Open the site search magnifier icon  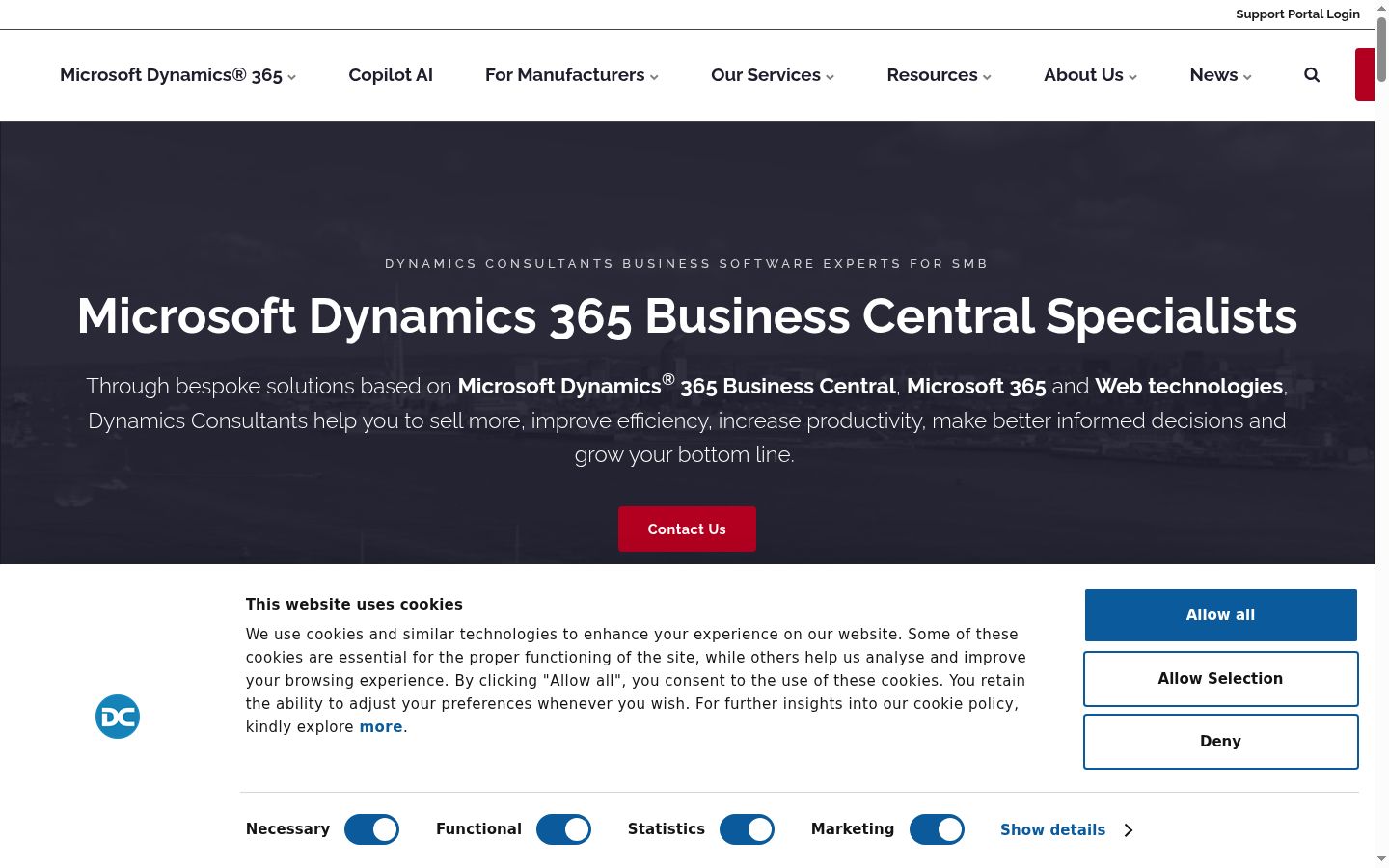[1312, 75]
